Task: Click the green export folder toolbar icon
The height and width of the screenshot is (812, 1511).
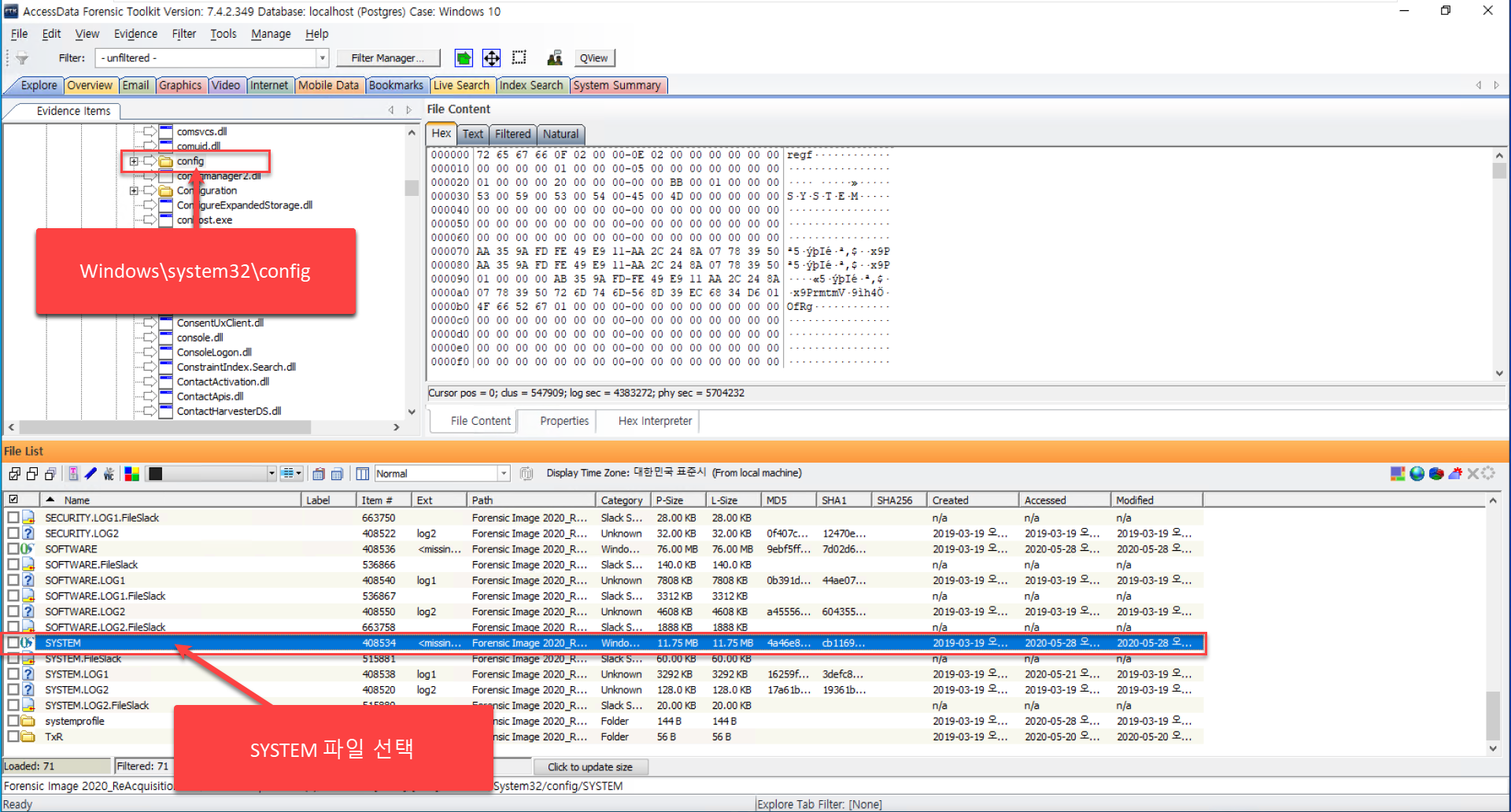Action: (464, 57)
